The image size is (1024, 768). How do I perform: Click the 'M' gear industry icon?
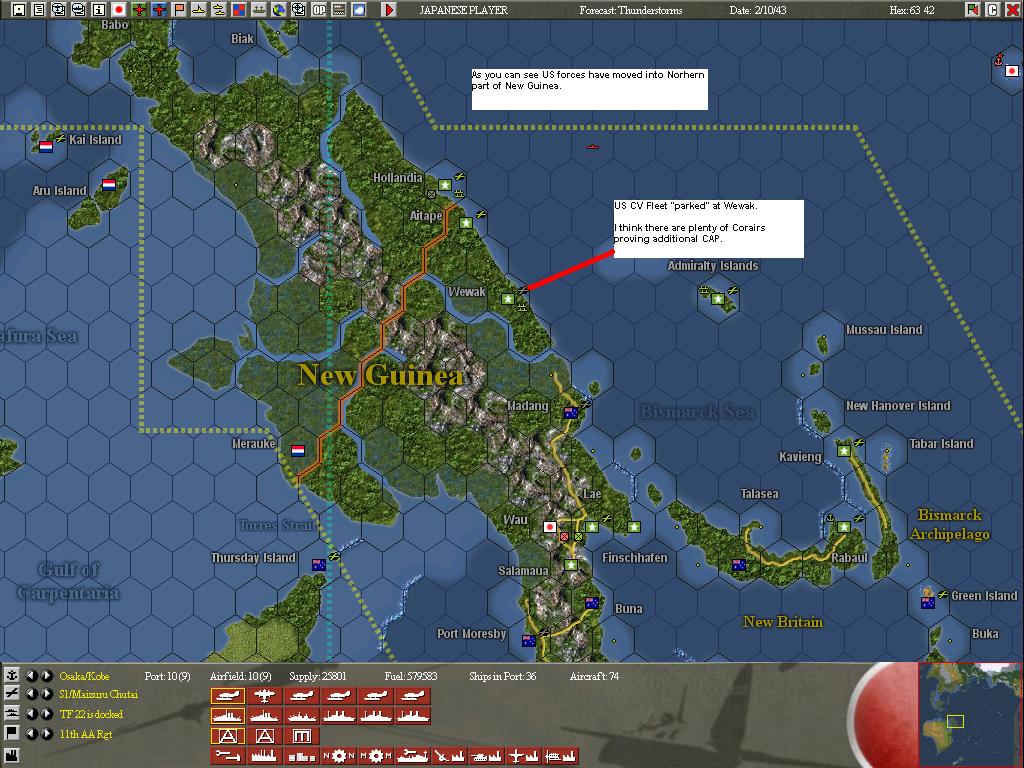[x=376, y=756]
